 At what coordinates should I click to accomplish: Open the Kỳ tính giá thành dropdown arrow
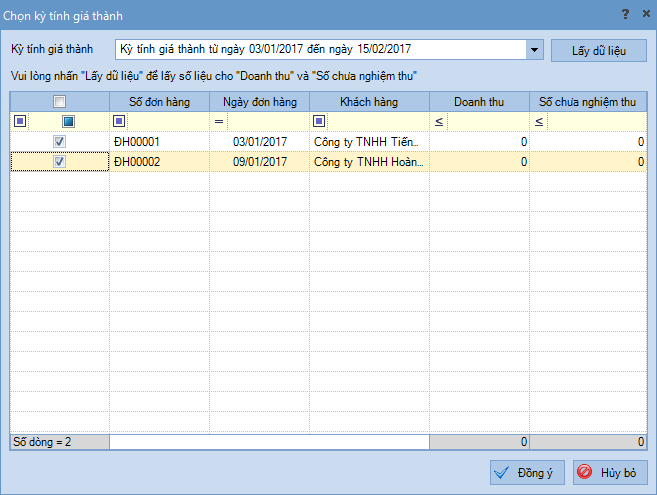point(533,48)
